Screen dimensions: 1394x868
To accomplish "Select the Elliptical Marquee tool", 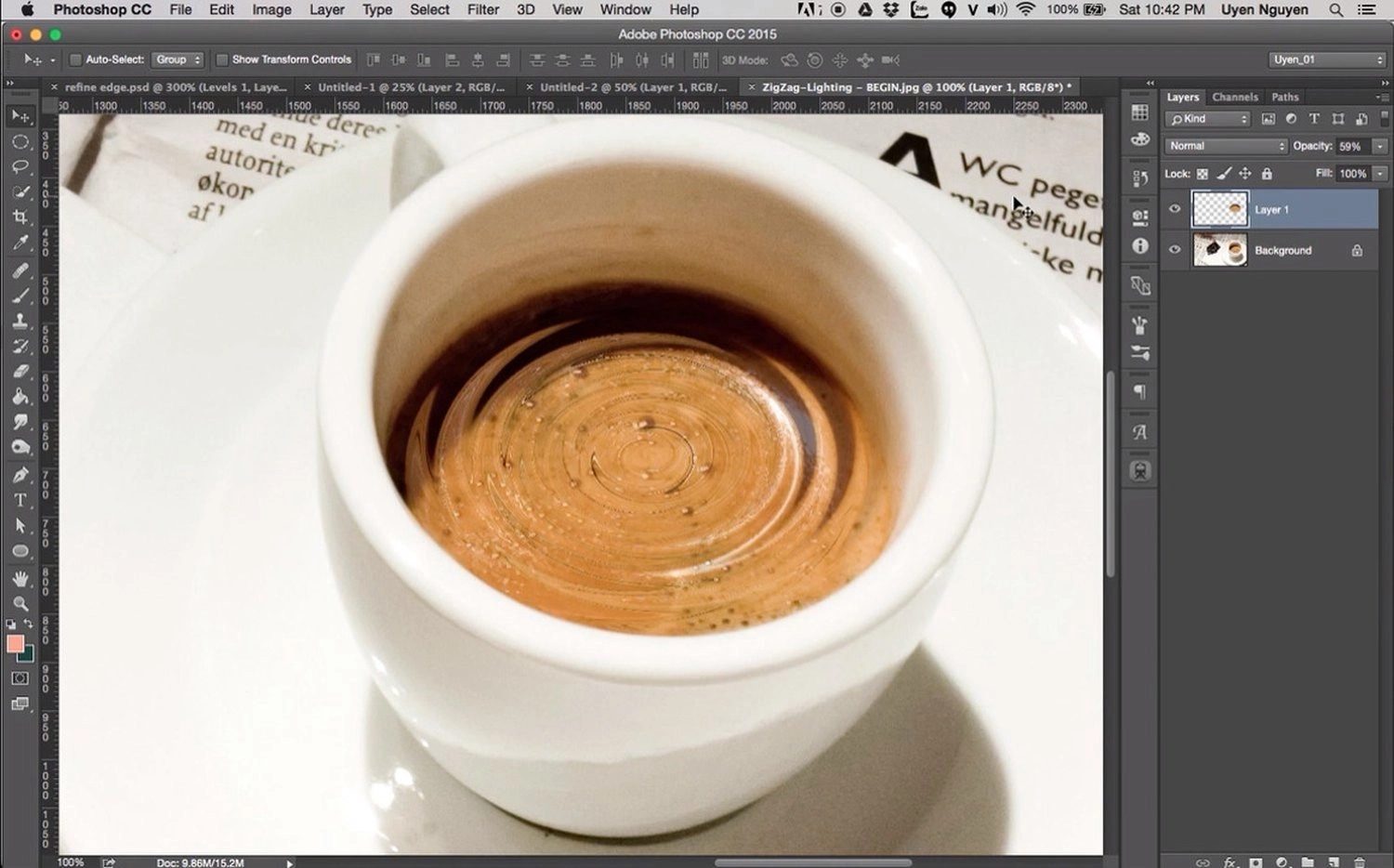I will click(x=20, y=142).
